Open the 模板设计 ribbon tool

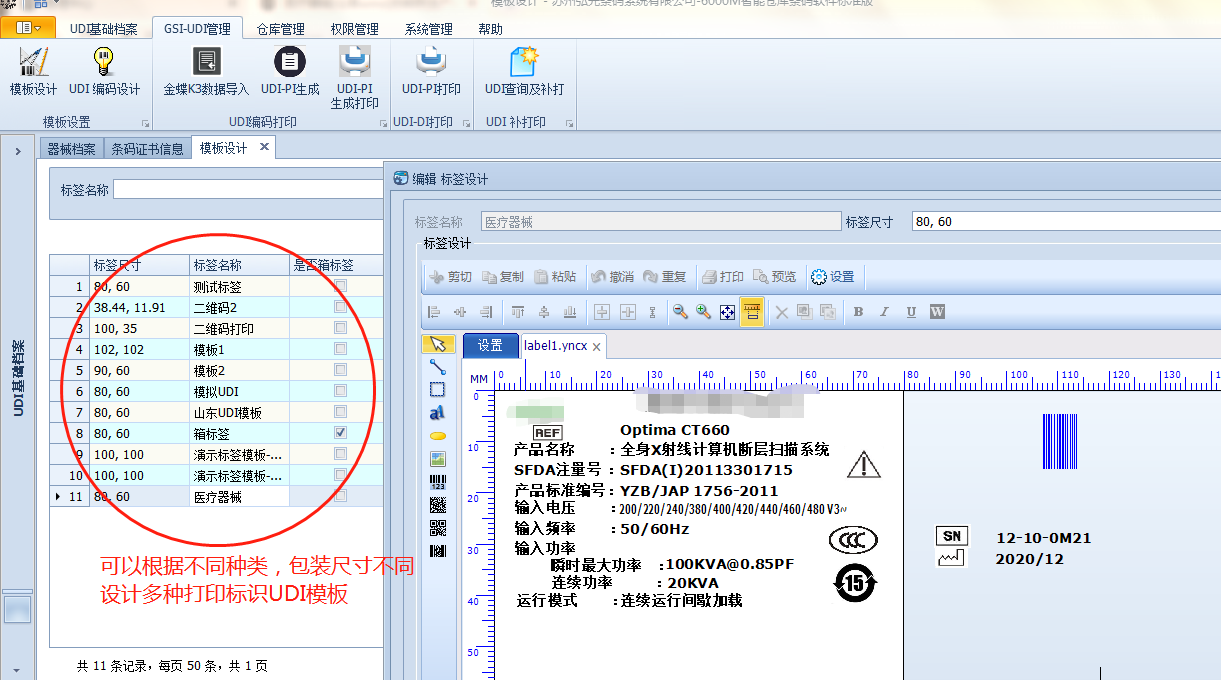pyautogui.click(x=33, y=72)
